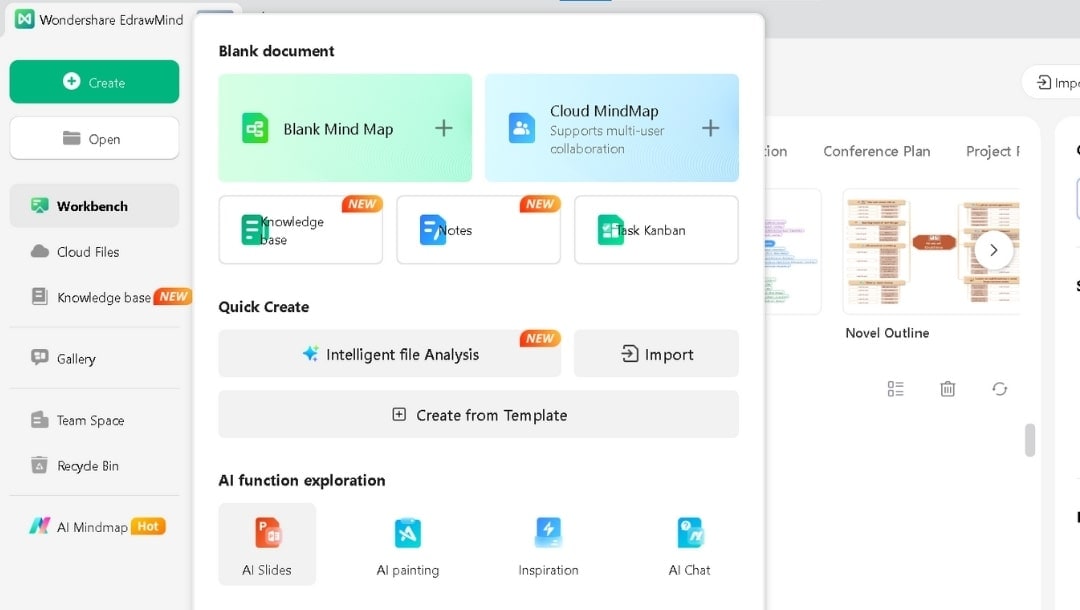Start AI Chat

(x=688, y=543)
